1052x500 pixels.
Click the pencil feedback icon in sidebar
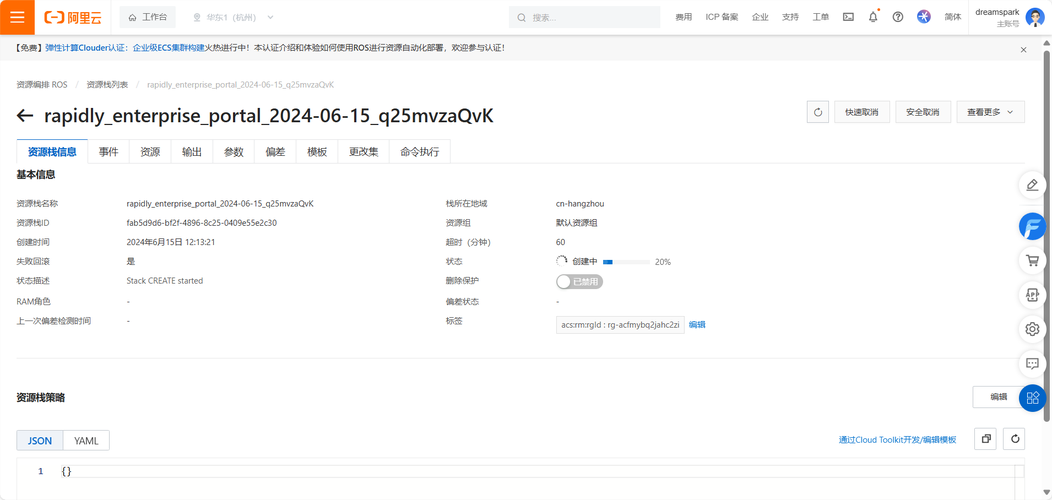click(1033, 185)
